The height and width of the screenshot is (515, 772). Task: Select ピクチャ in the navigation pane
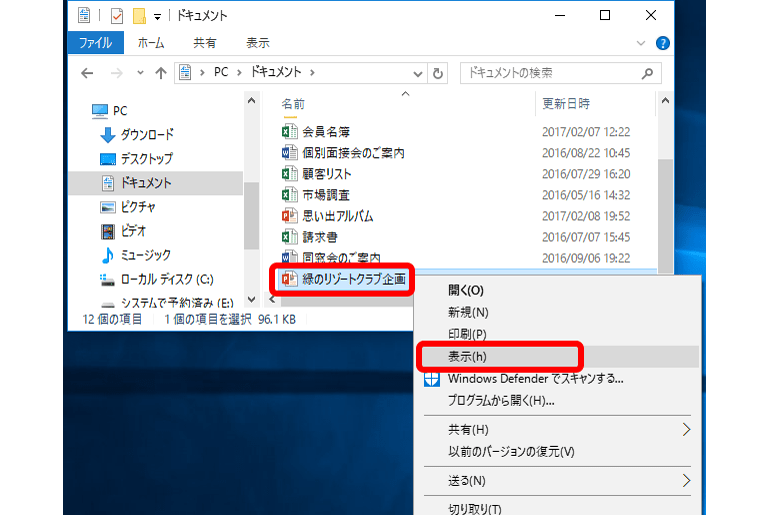[x=128, y=207]
